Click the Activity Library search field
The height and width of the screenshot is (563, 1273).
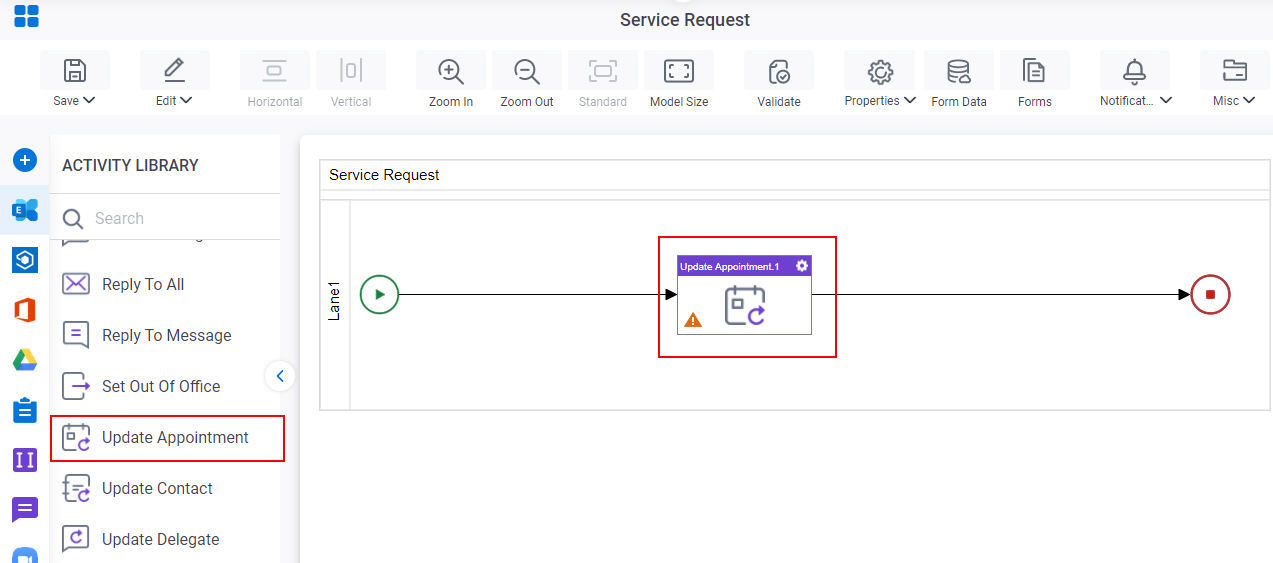pyautogui.click(x=165, y=218)
